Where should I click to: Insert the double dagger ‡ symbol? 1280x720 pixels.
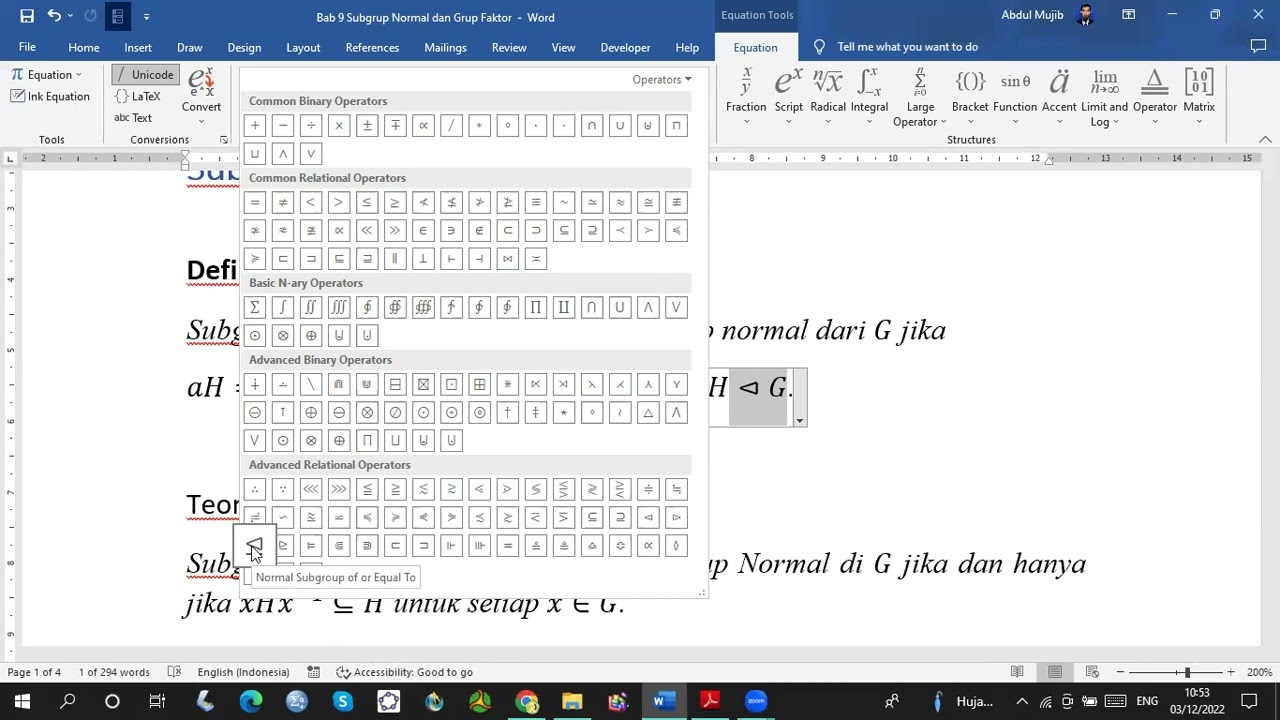[x=536, y=412]
